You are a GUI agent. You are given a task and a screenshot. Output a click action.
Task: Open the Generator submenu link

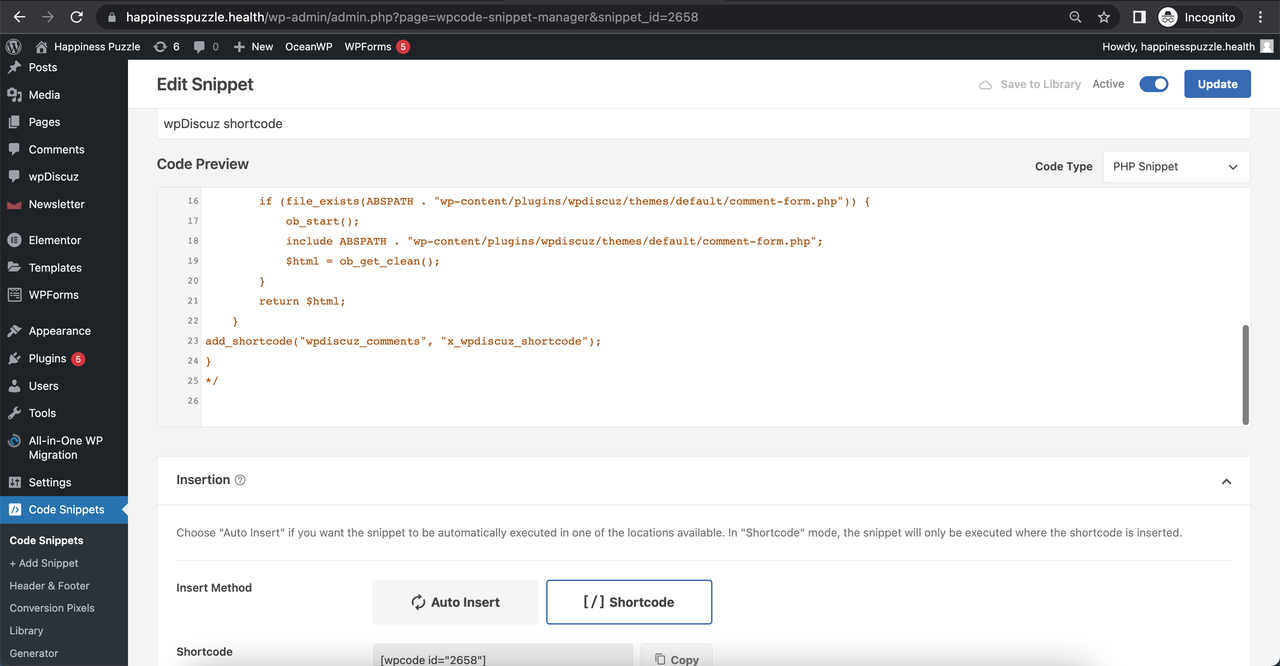tap(34, 653)
